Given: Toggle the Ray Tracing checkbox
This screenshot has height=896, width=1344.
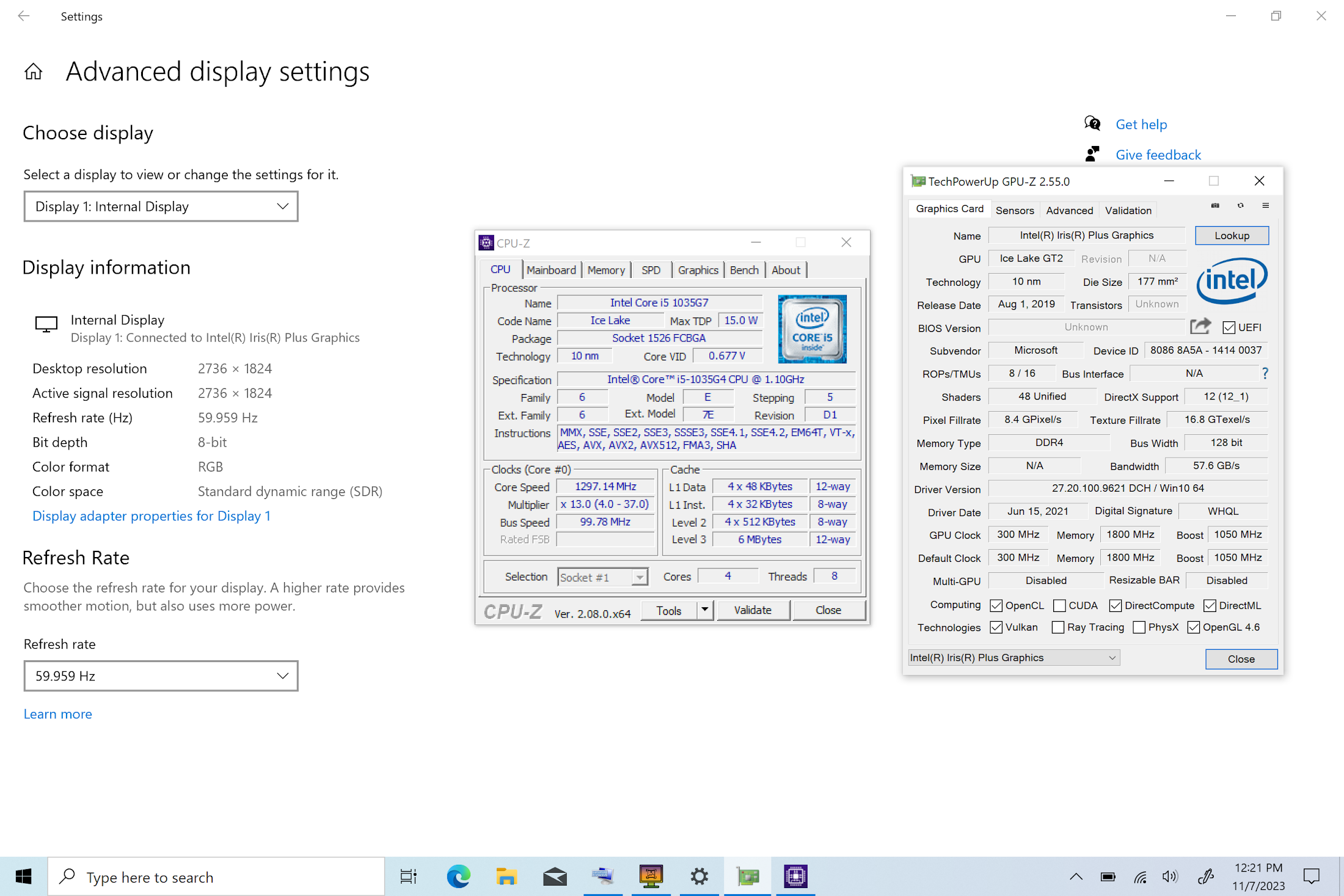Looking at the screenshot, I should [1058, 627].
